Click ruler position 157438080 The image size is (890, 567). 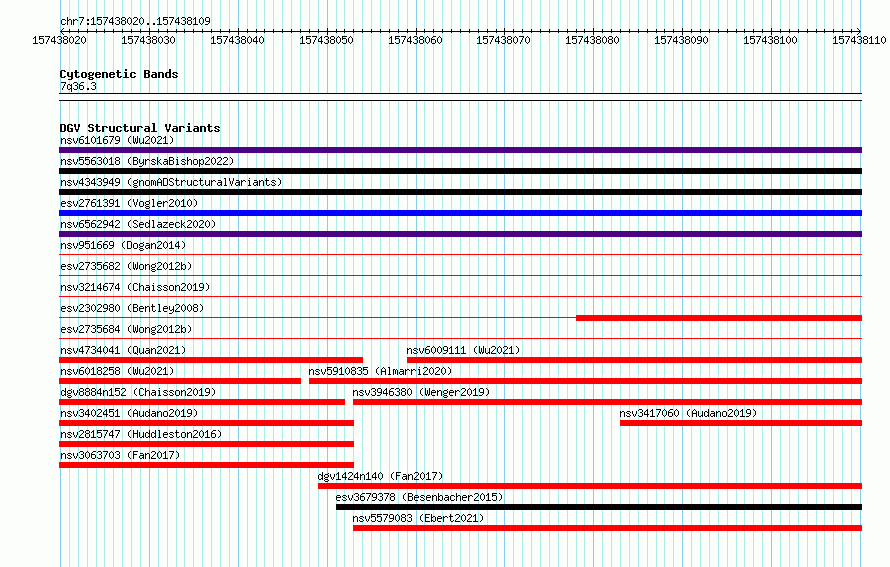(592, 40)
